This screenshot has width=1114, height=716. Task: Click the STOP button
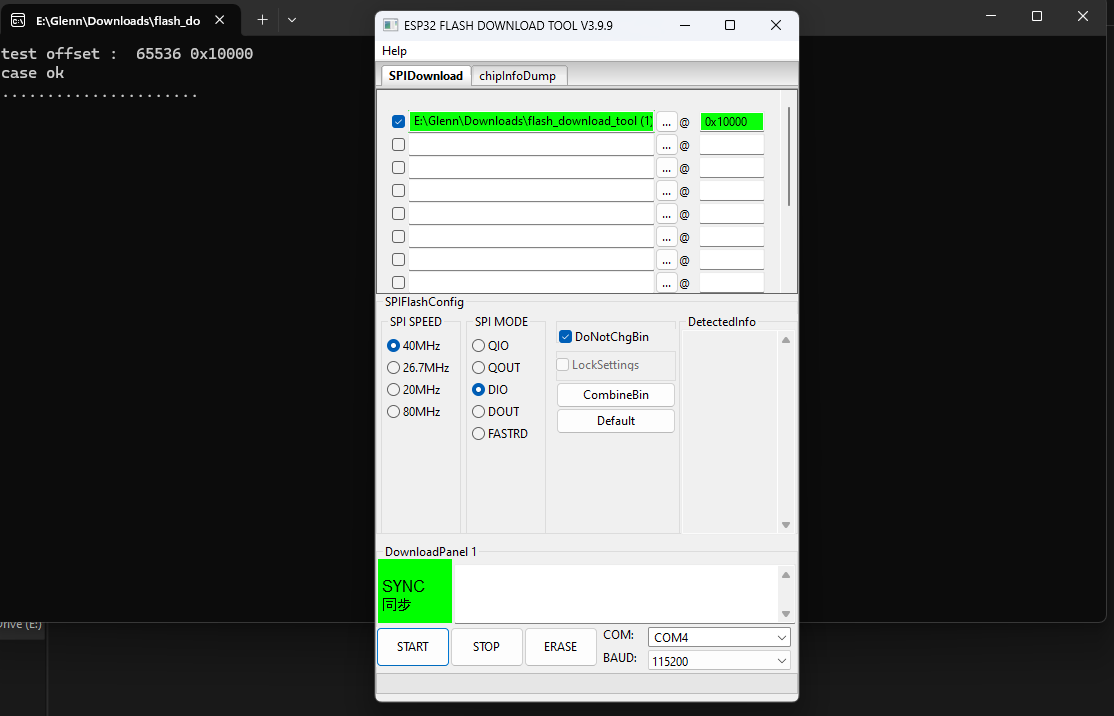(x=487, y=647)
